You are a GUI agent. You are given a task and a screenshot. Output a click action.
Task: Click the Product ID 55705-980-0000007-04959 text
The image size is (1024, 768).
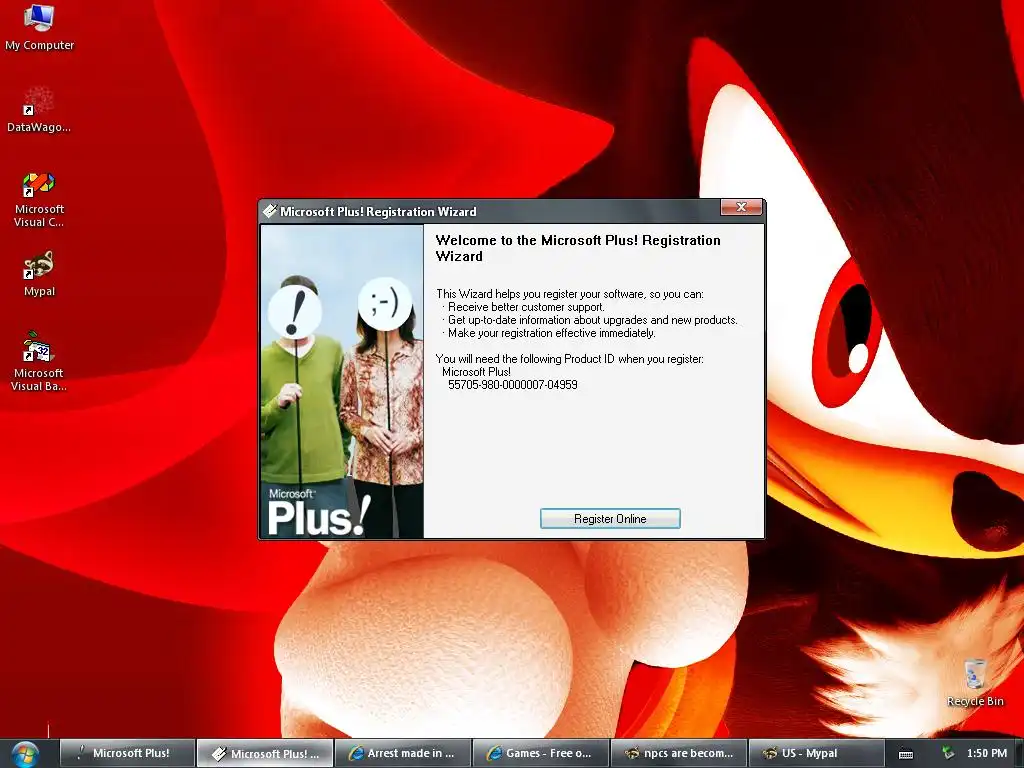coord(513,385)
